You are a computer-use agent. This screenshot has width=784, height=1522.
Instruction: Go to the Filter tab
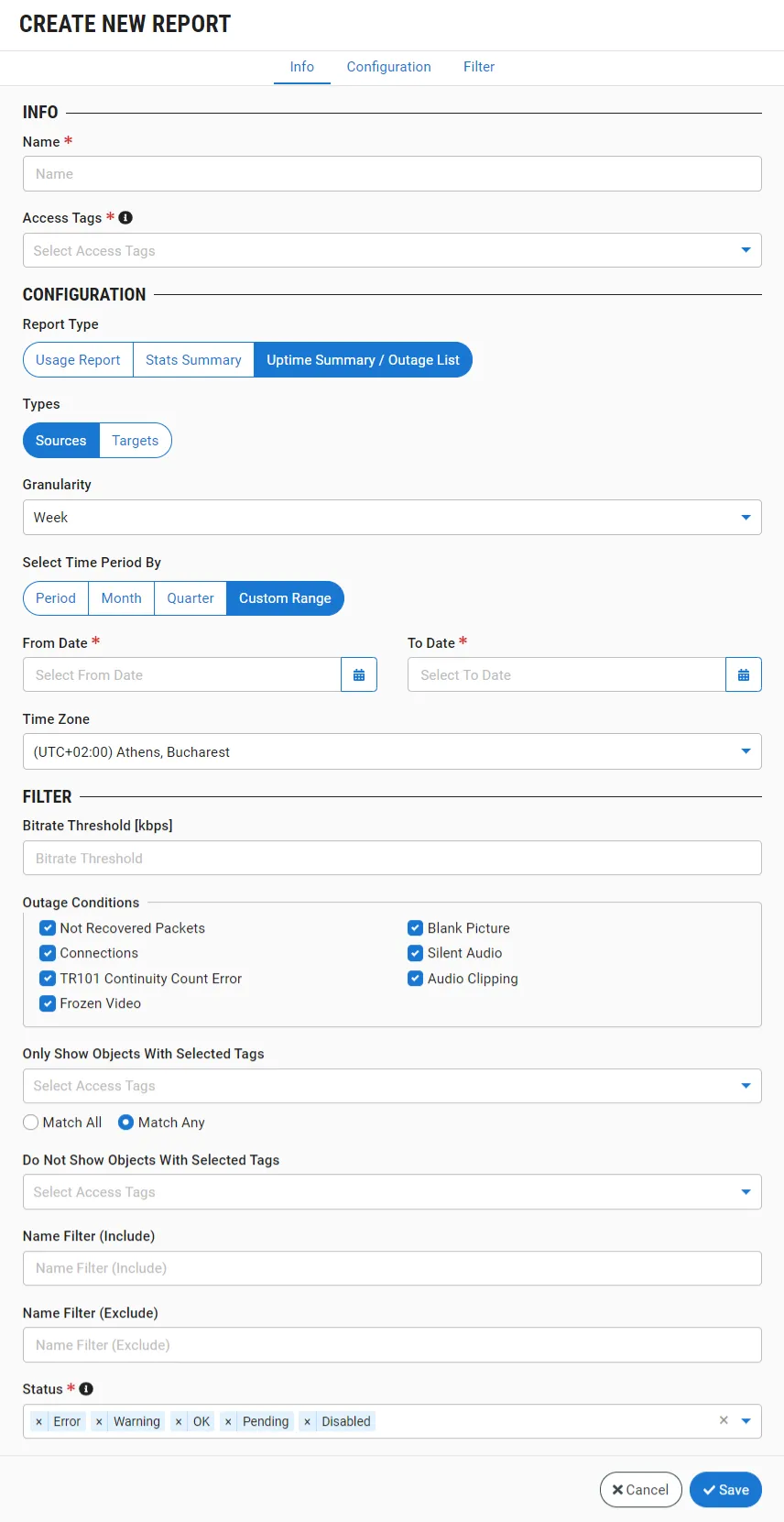[478, 67]
